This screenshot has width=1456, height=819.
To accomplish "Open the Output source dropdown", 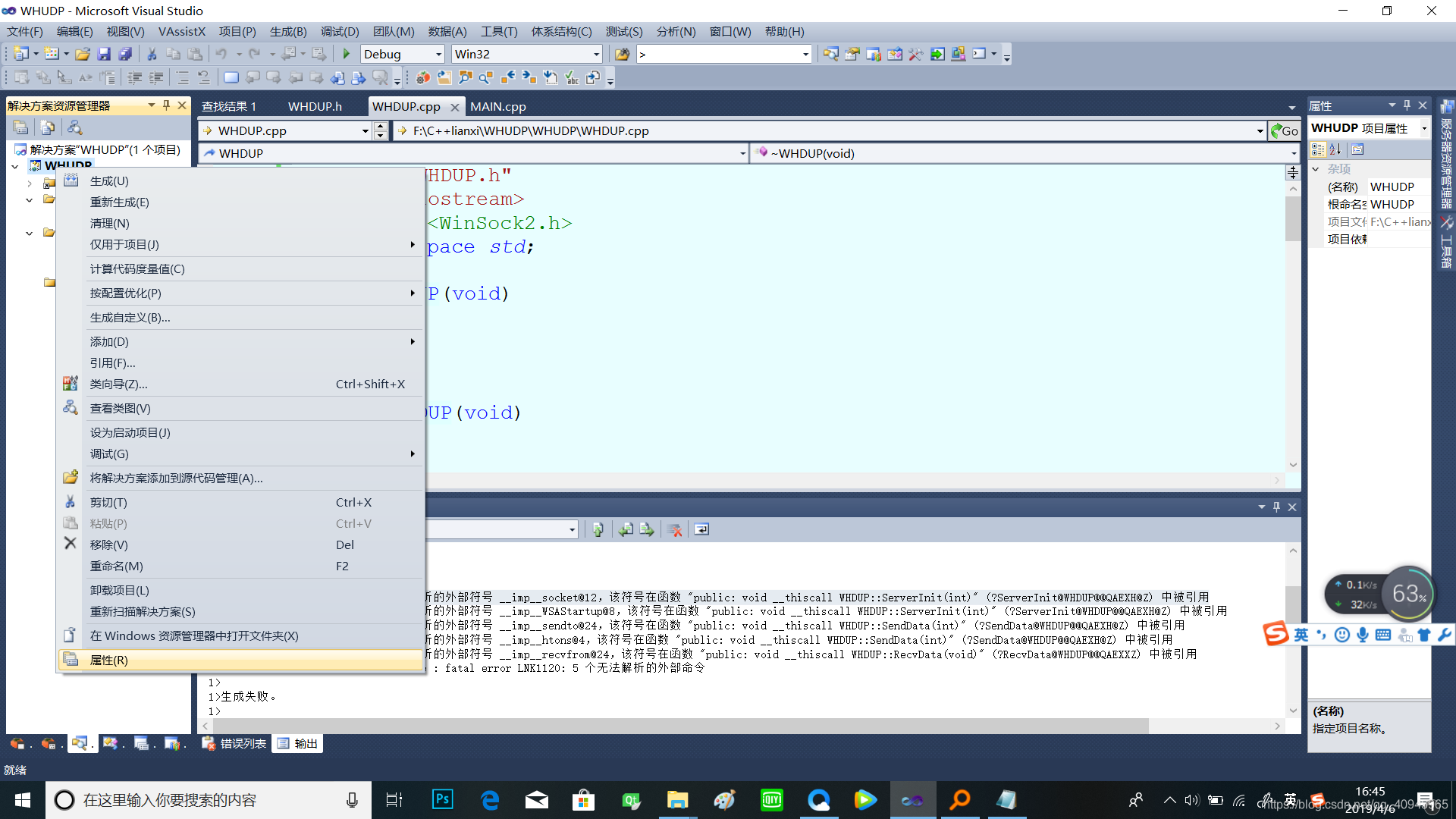I will [572, 529].
